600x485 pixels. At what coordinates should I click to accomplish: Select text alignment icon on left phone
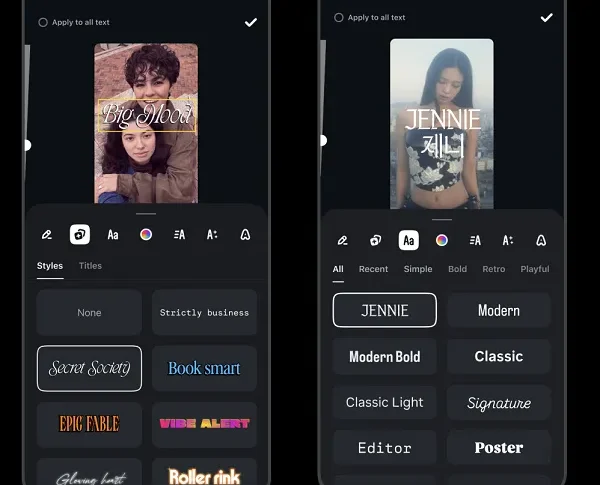pyautogui.click(x=179, y=234)
